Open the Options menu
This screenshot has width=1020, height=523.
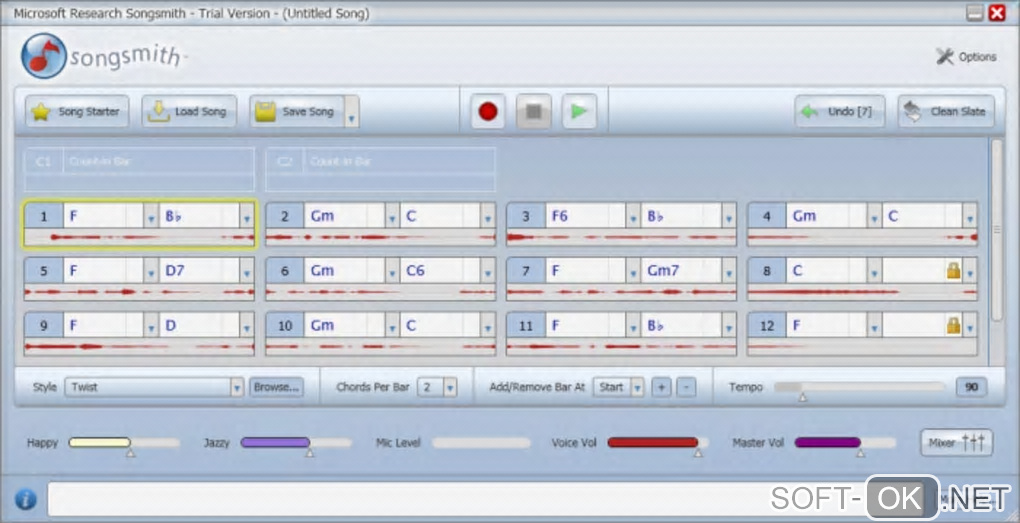coord(966,57)
